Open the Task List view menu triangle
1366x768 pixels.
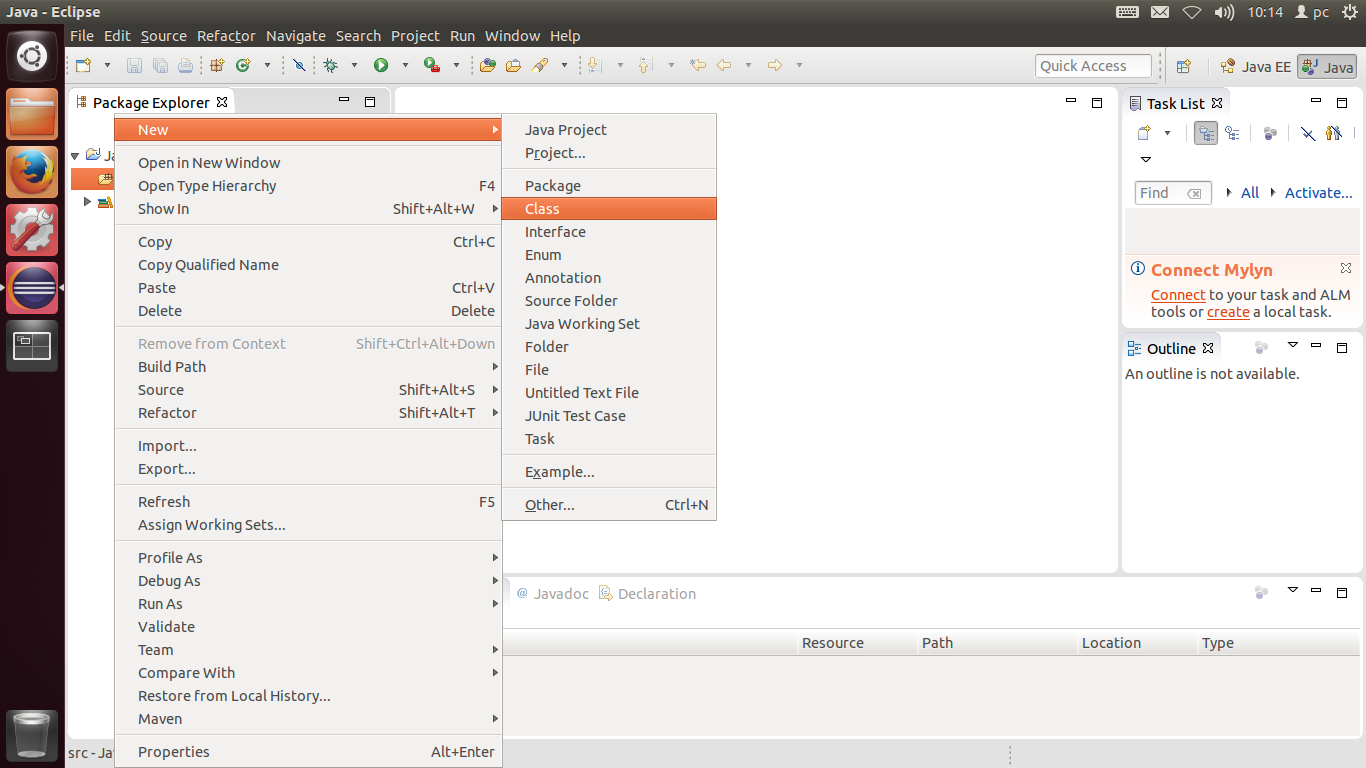point(1146,160)
